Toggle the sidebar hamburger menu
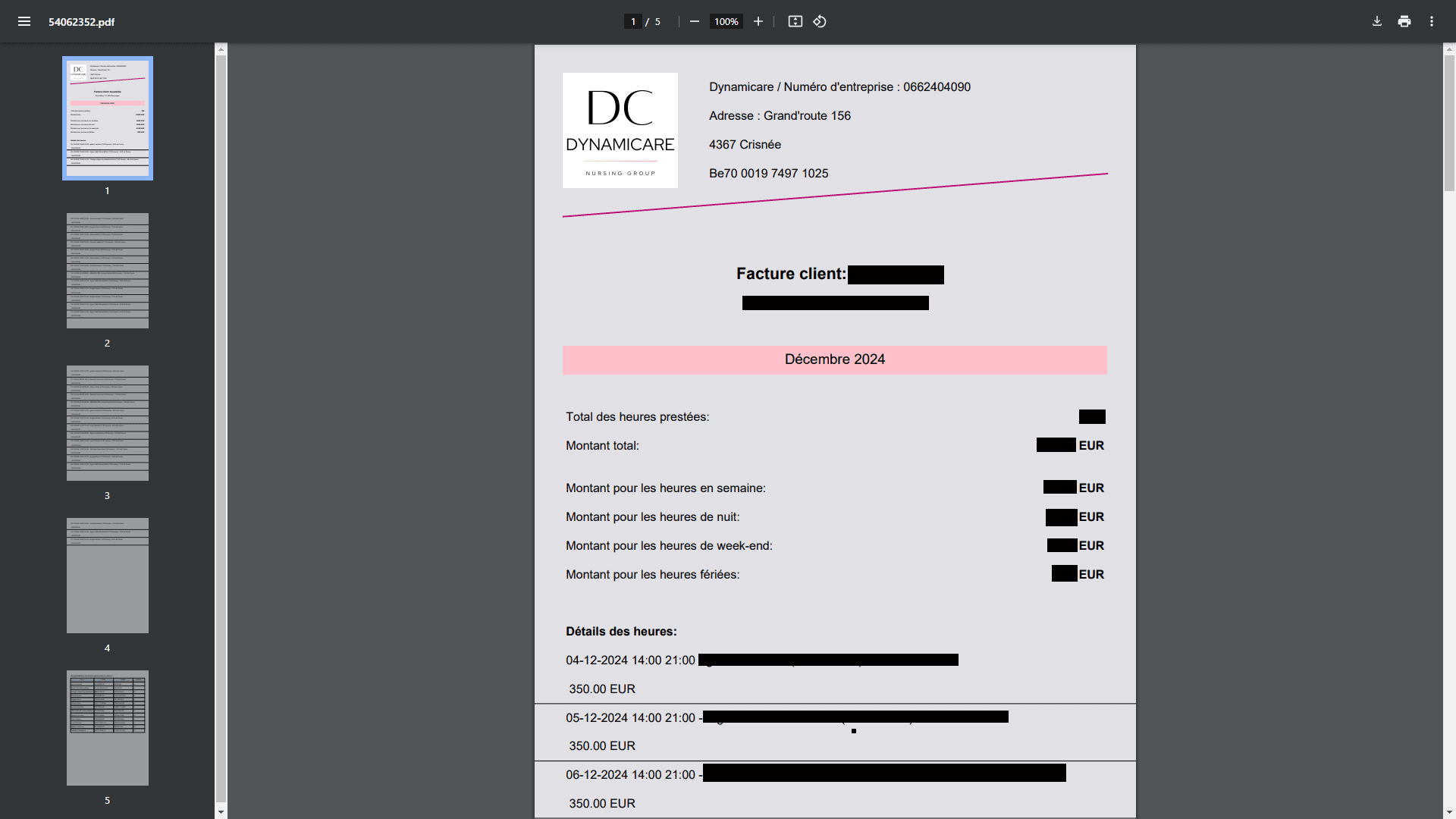The image size is (1456, 819). pyautogui.click(x=24, y=21)
